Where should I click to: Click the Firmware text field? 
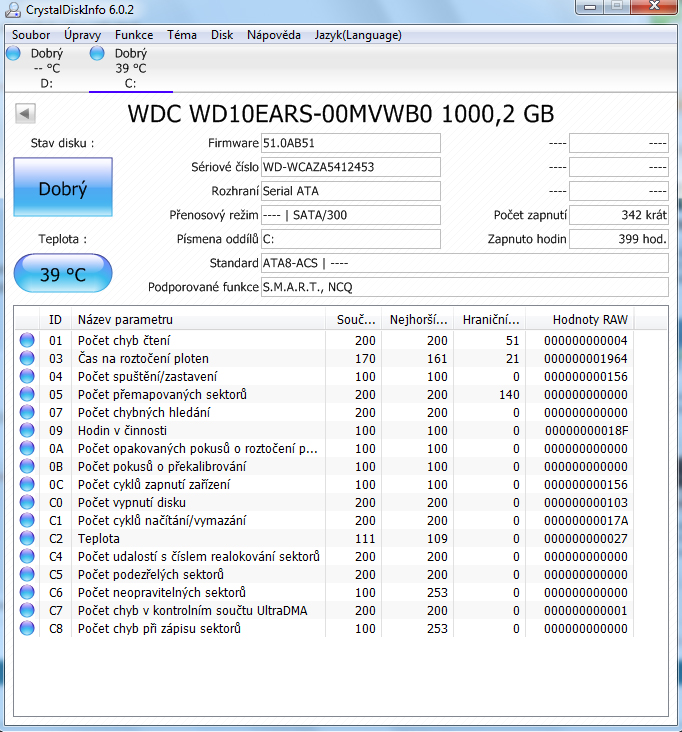[350, 143]
